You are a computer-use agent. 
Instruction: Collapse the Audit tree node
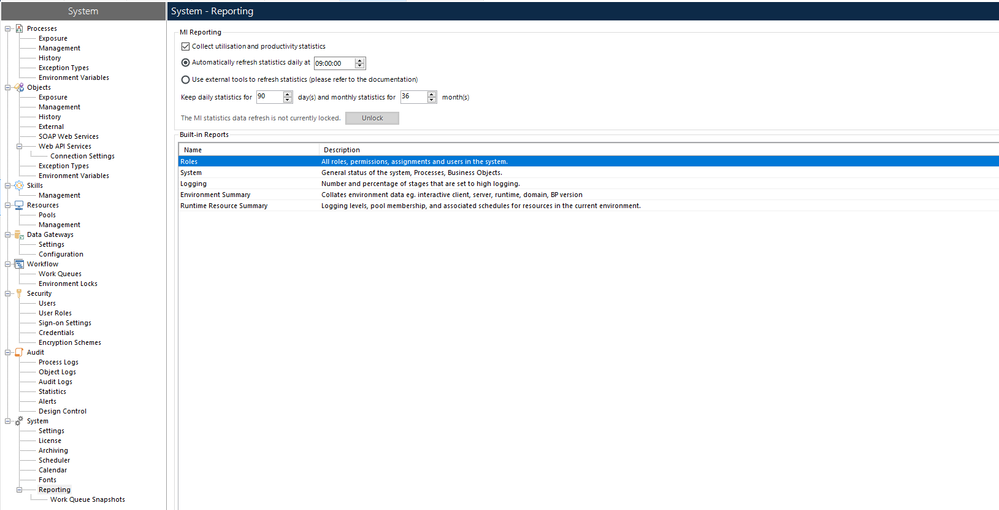coord(8,352)
